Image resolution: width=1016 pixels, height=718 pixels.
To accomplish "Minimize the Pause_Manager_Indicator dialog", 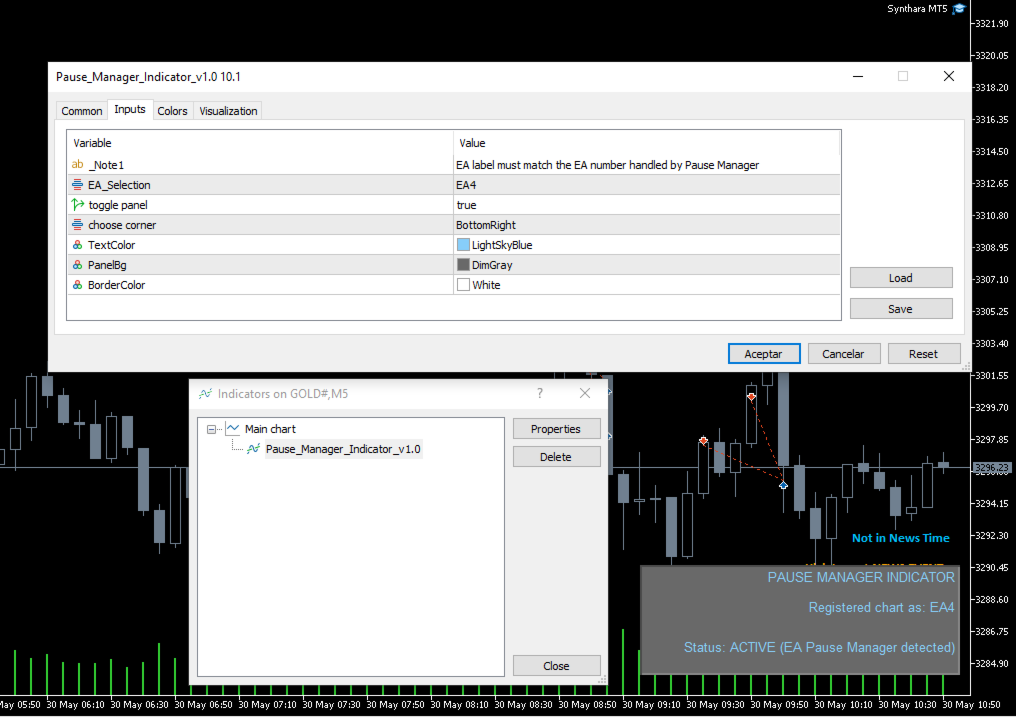I will [x=858, y=76].
